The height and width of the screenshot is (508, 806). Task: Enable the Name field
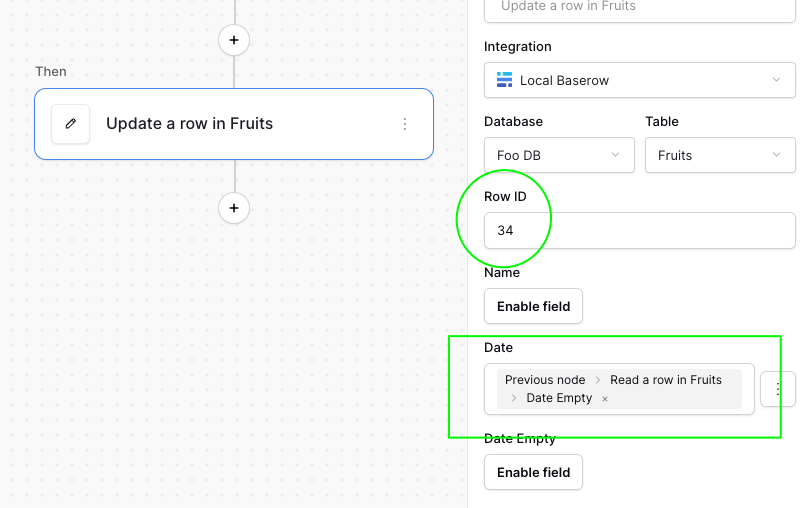(533, 306)
